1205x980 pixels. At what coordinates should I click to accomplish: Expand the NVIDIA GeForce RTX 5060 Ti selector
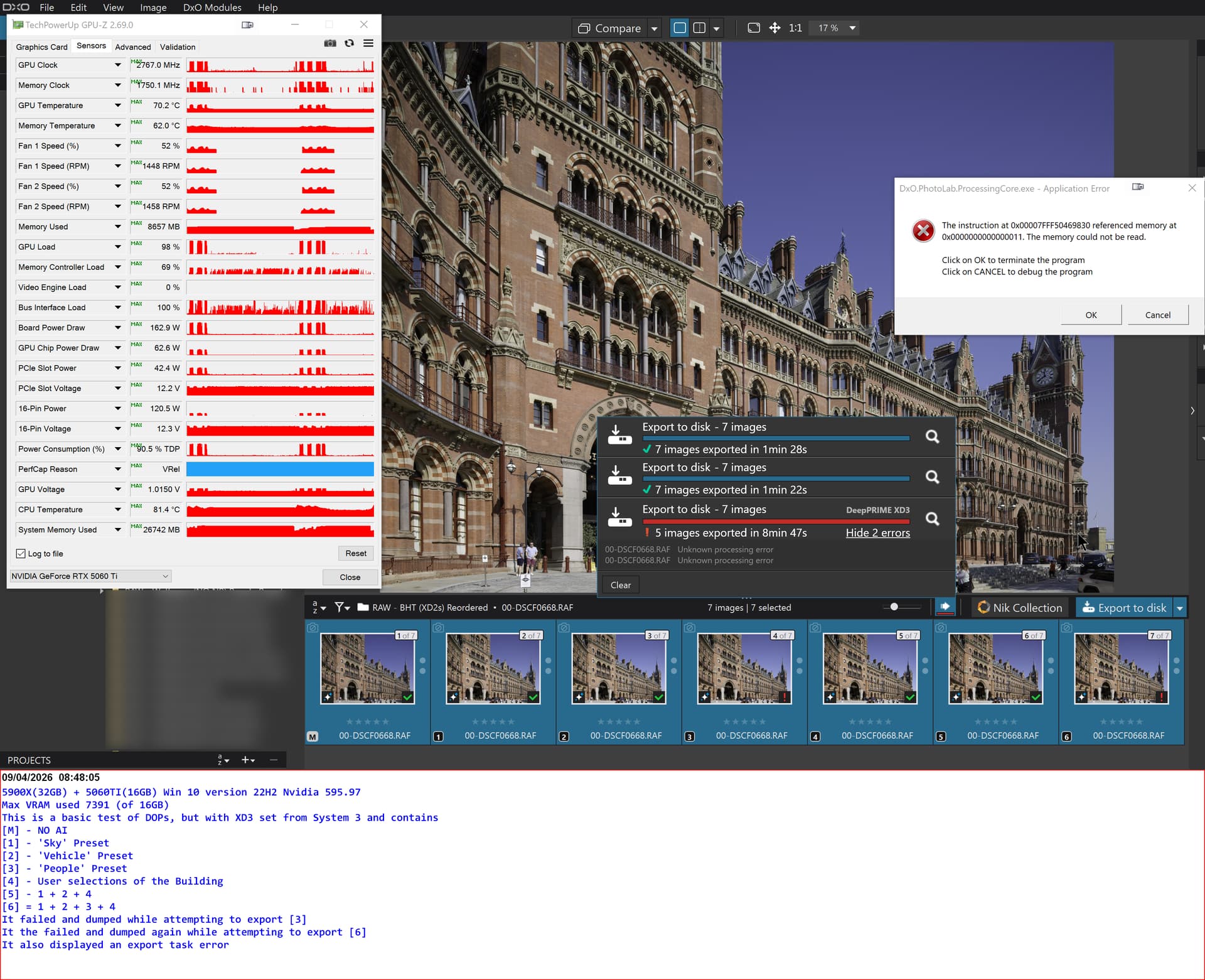pos(165,576)
